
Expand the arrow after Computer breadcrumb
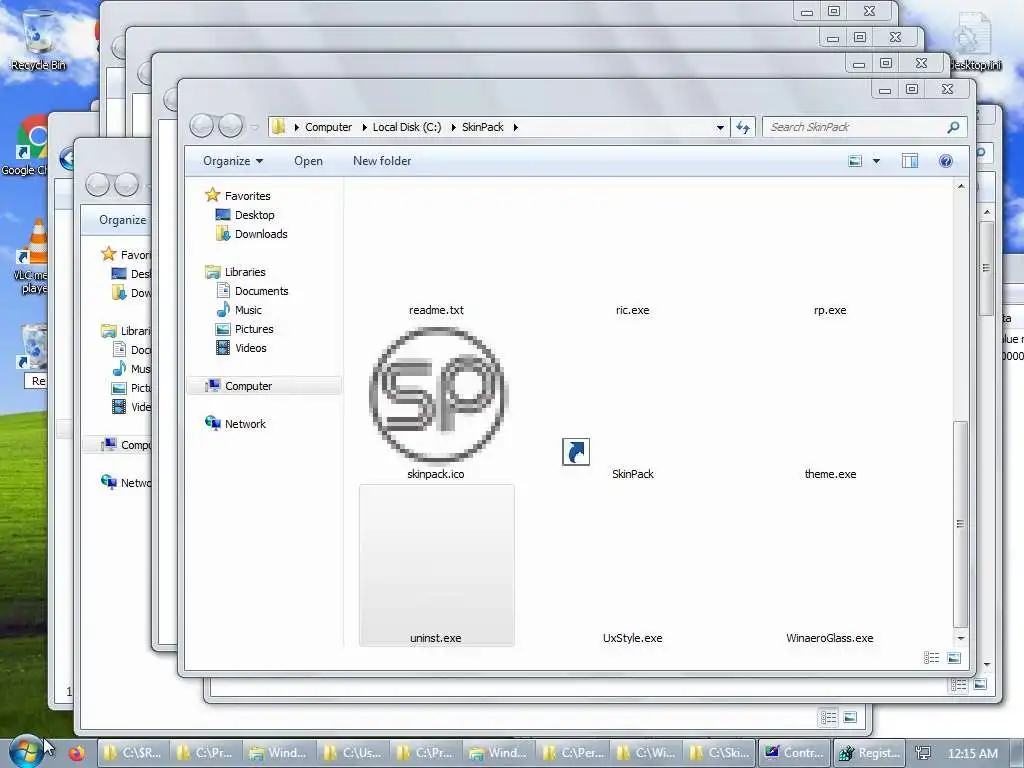(364, 127)
